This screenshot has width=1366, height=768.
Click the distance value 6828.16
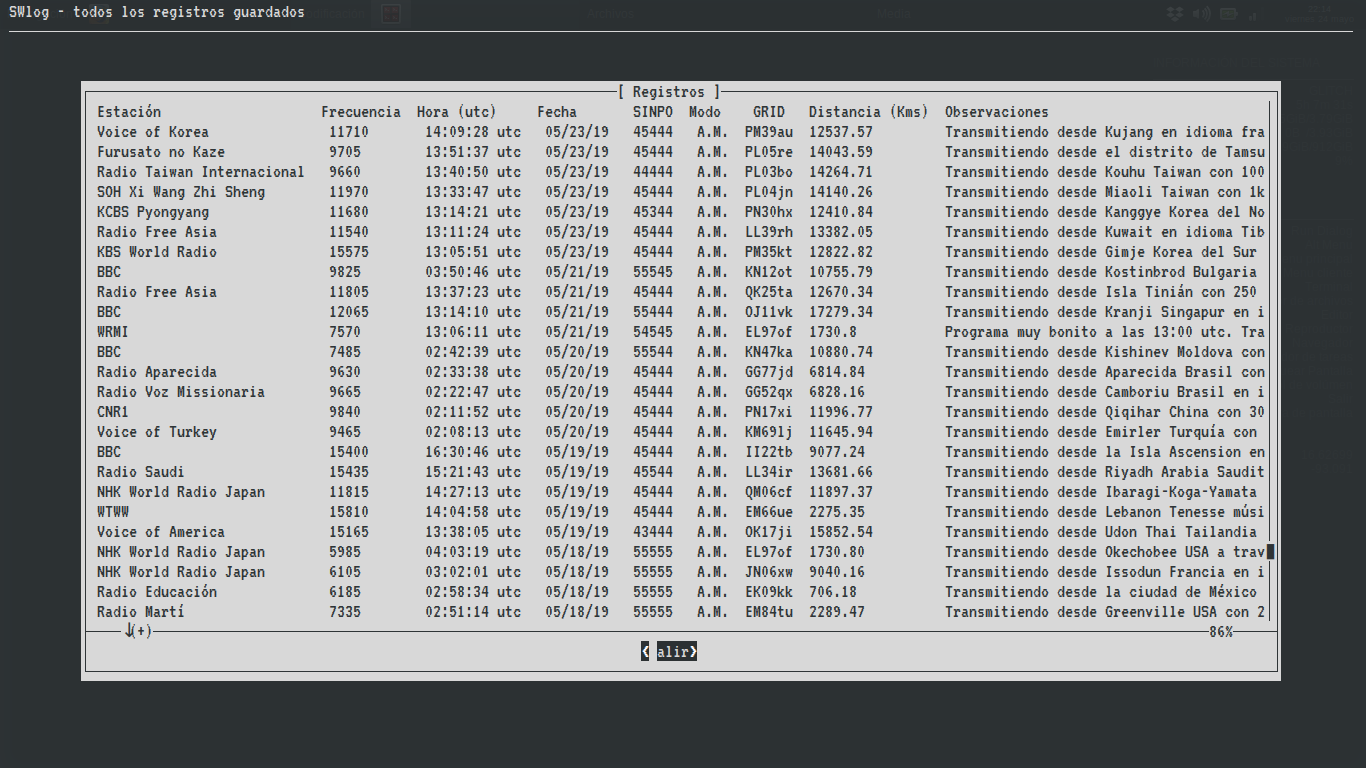(x=837, y=392)
